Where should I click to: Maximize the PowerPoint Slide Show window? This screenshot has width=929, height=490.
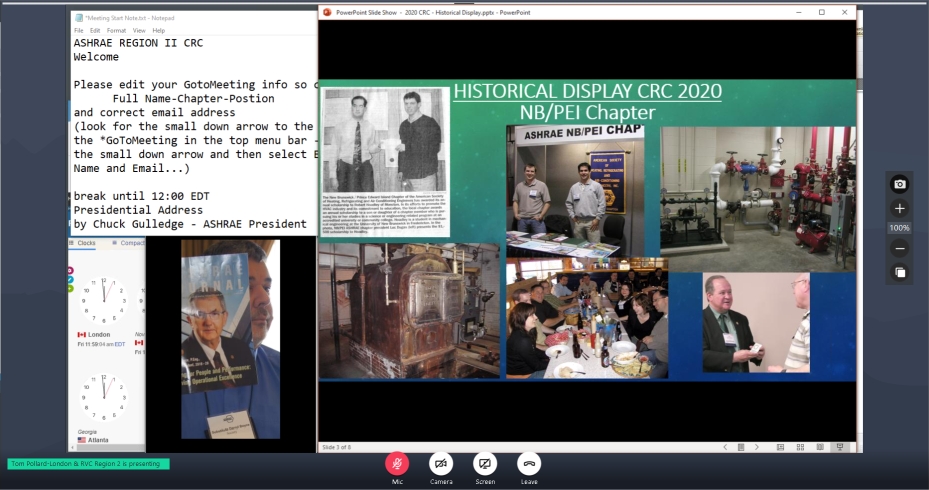[822, 12]
